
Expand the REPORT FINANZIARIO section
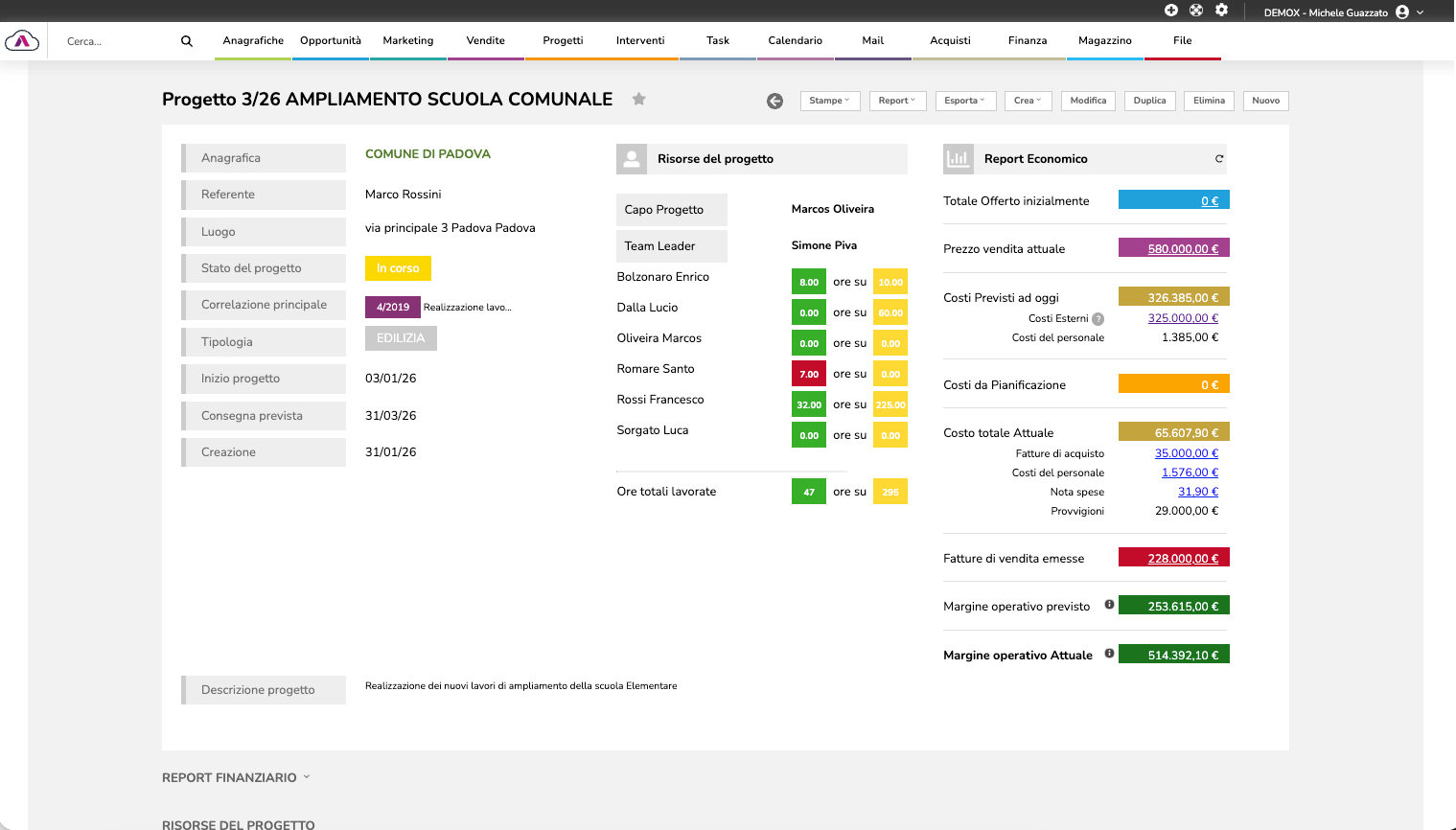click(x=236, y=777)
